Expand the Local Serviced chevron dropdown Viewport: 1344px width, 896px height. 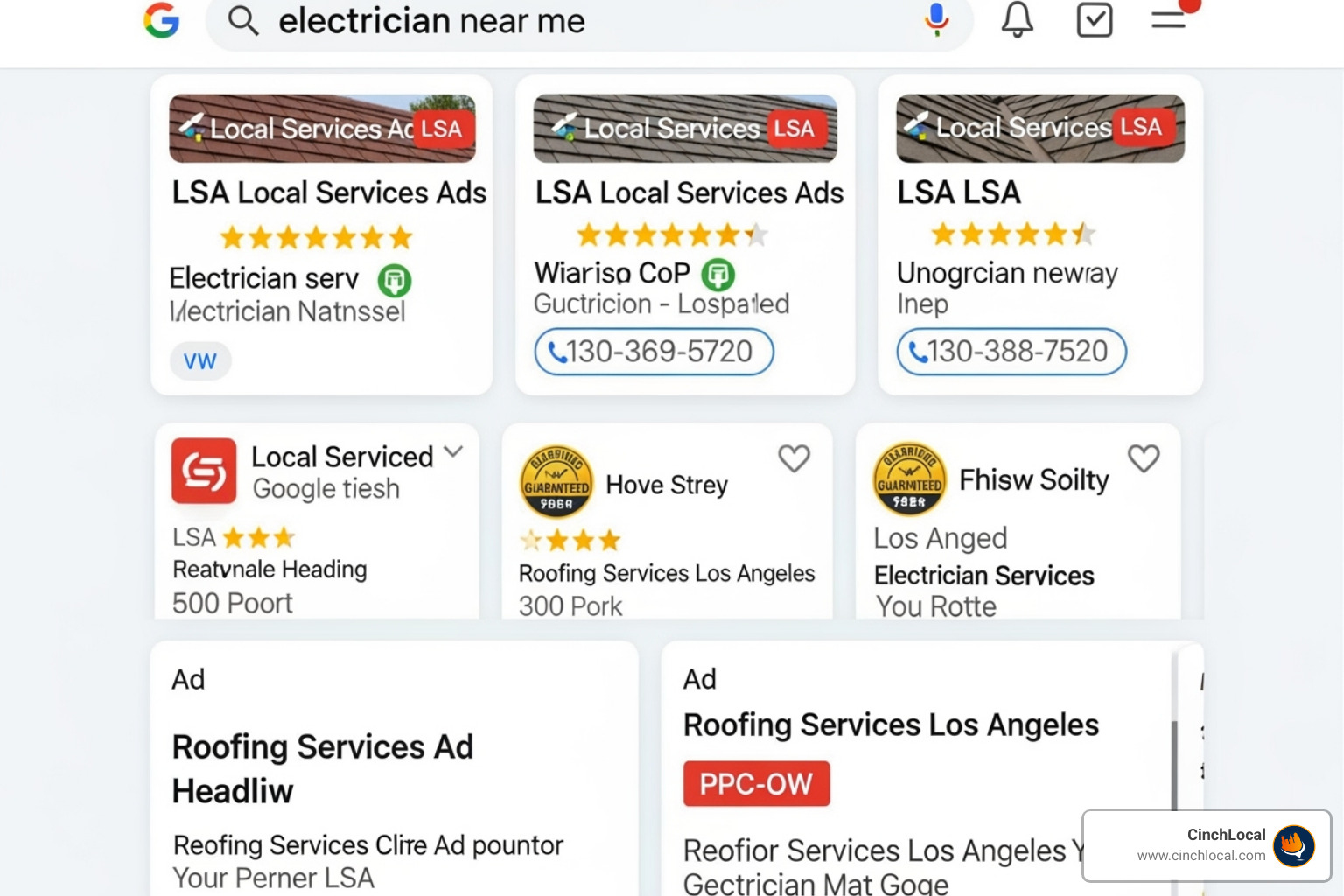pyautogui.click(x=454, y=451)
